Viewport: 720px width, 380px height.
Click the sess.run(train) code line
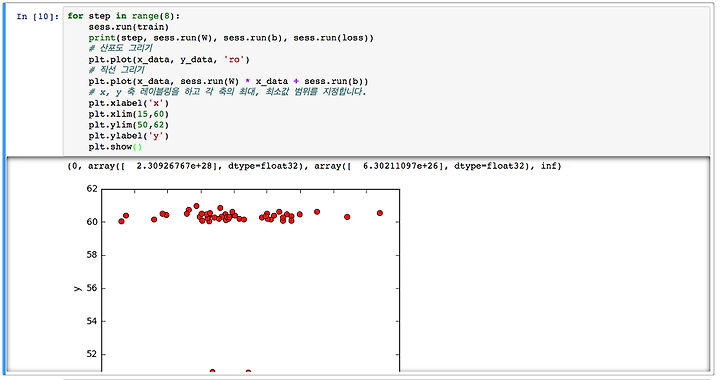[129, 27]
